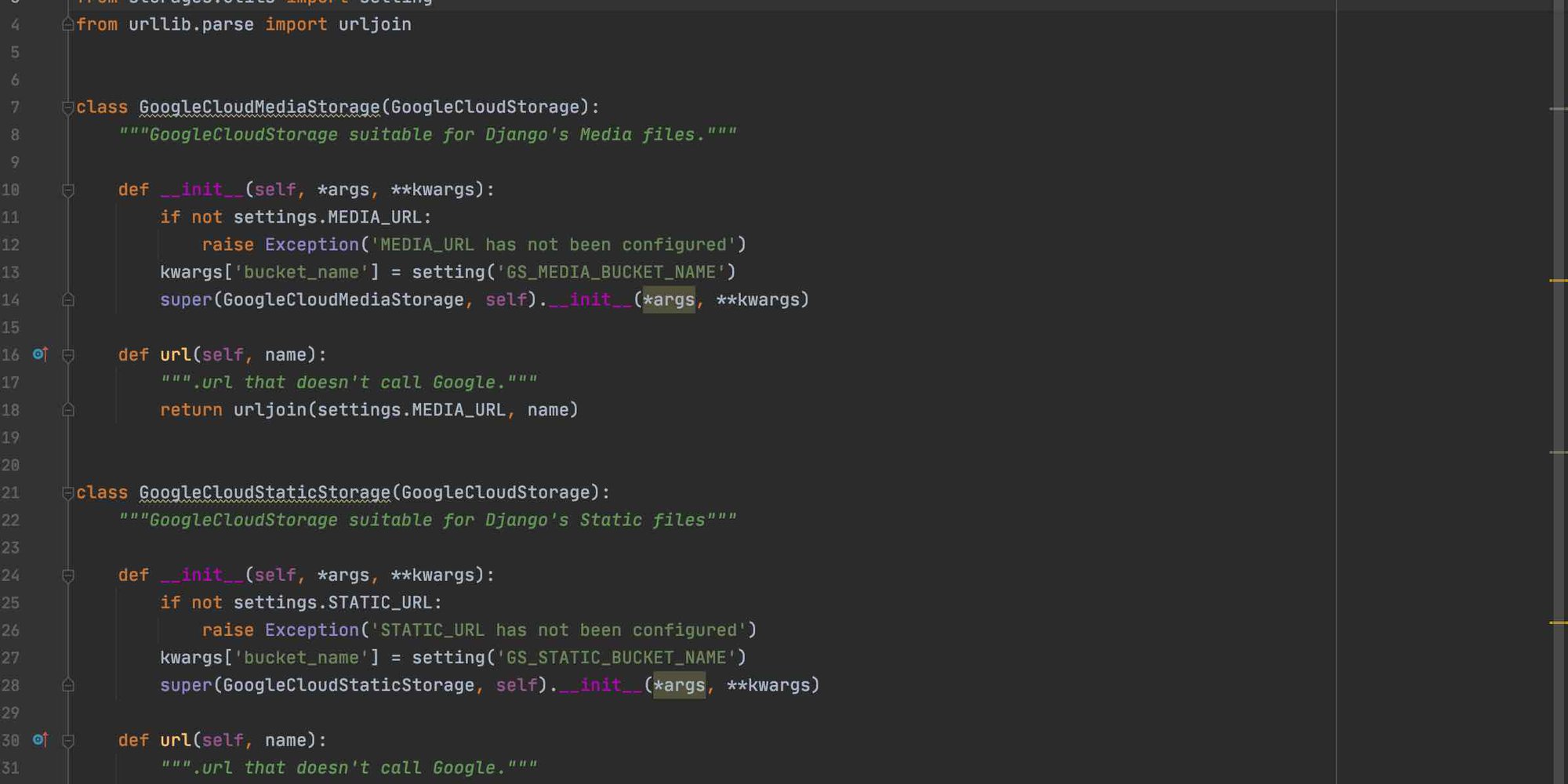Place cursor on class name GoogleCloudStaticStorage on line 21
Image resolution: width=1568 pixels, height=784 pixels.
tap(265, 492)
